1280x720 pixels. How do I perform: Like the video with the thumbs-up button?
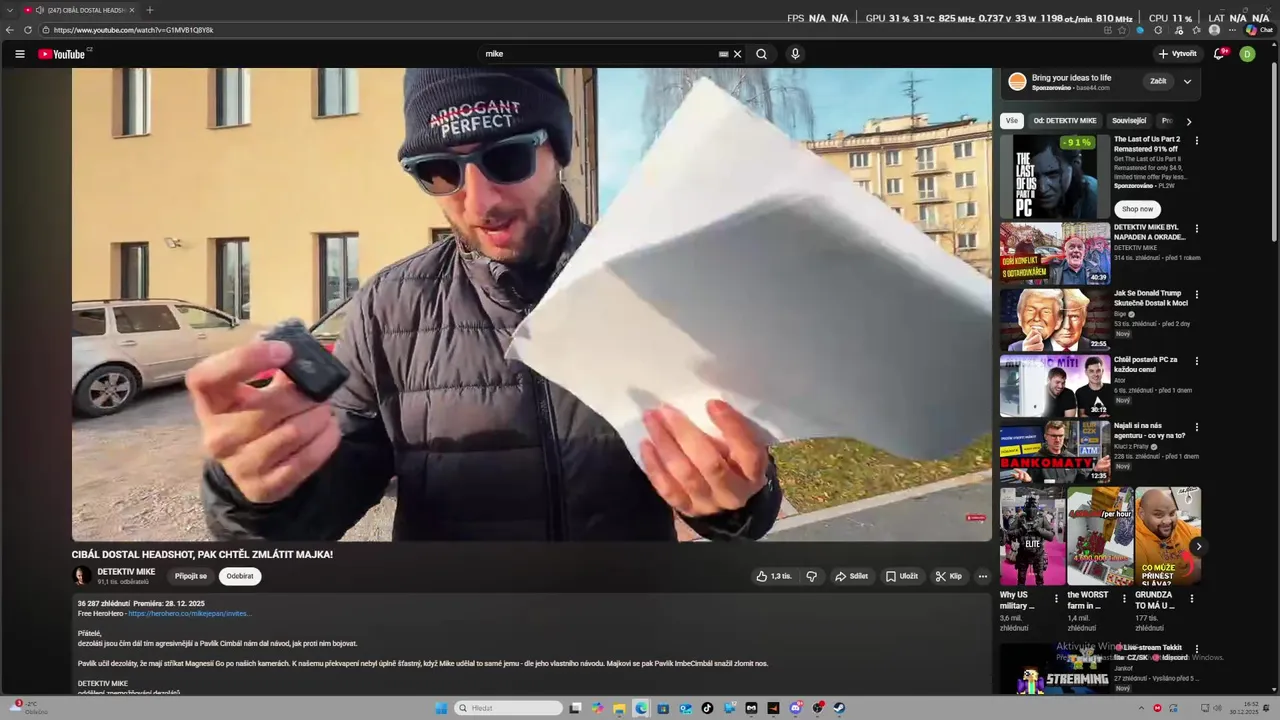774,576
